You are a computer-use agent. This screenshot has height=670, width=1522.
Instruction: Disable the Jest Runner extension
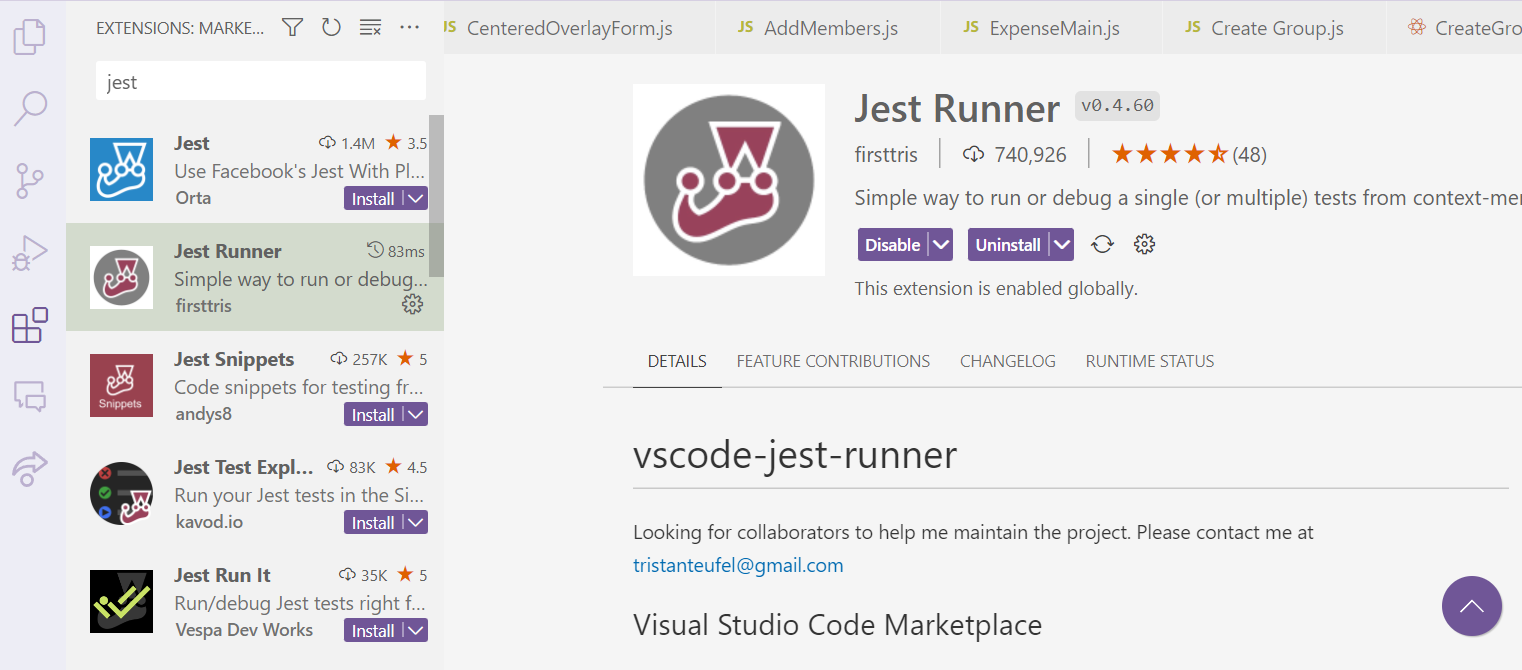(892, 244)
